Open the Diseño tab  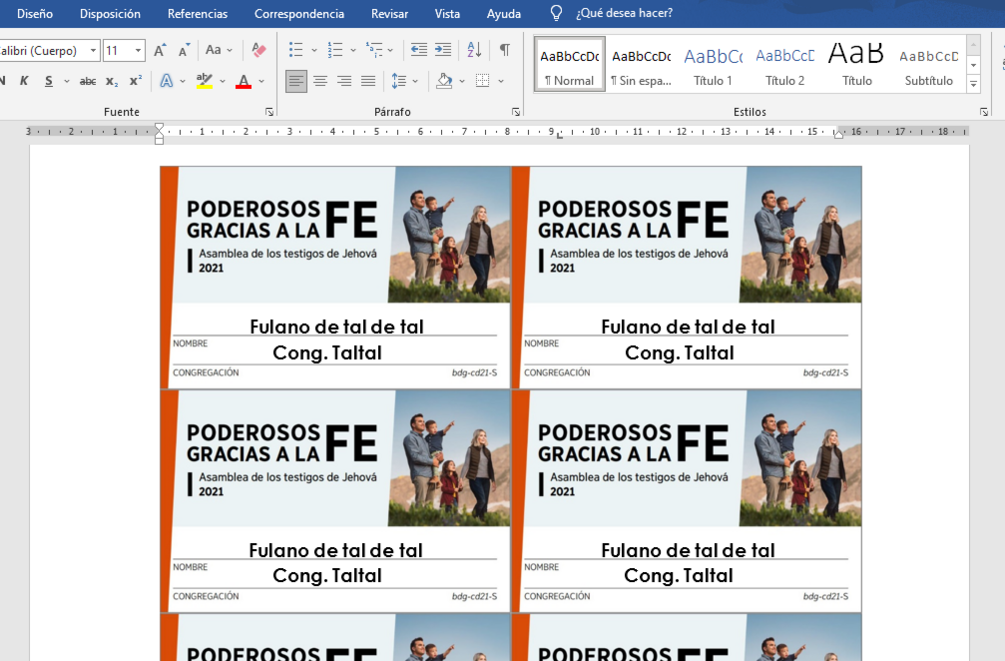click(35, 13)
